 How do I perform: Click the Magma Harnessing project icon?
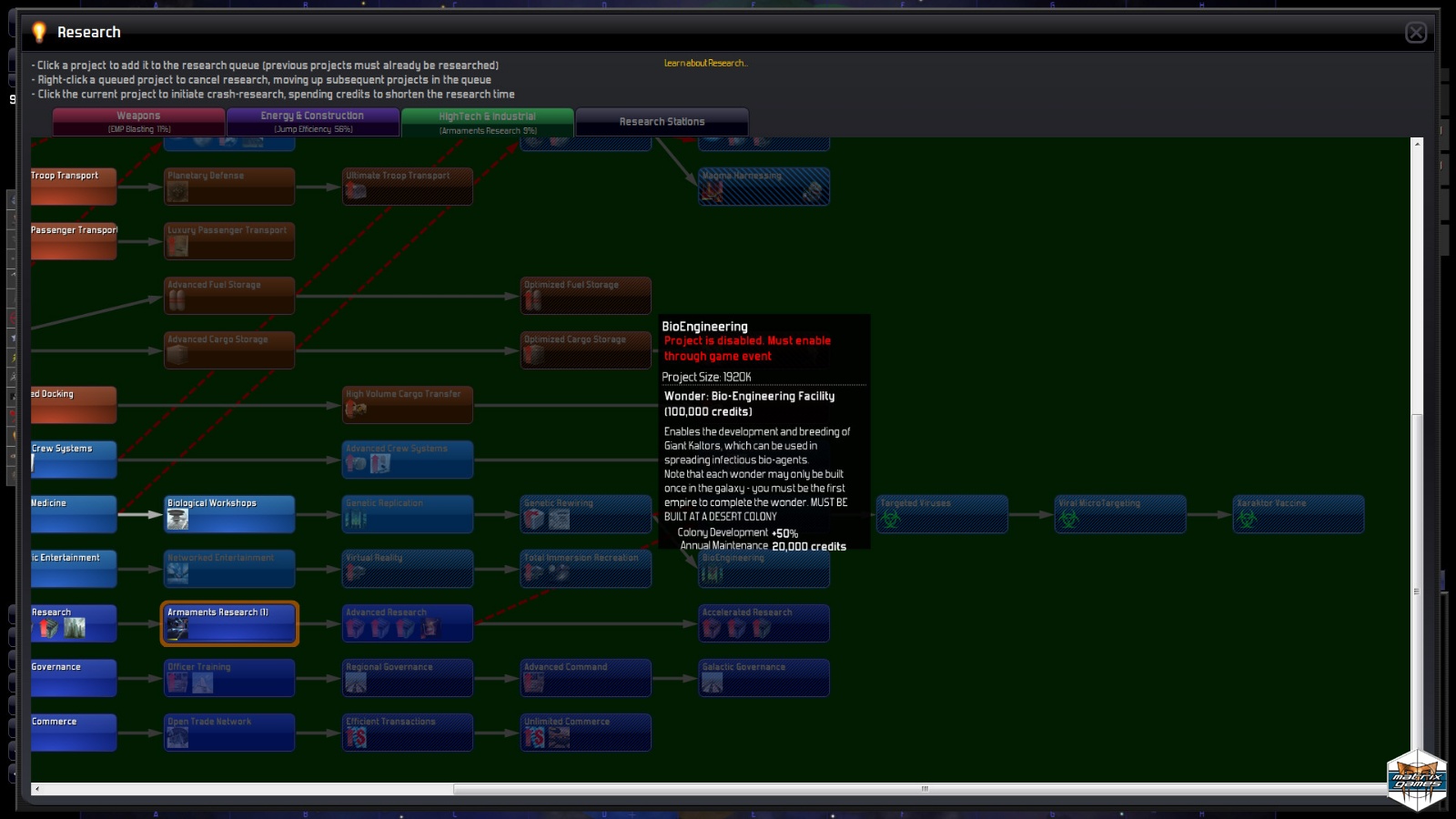pyautogui.click(x=713, y=191)
